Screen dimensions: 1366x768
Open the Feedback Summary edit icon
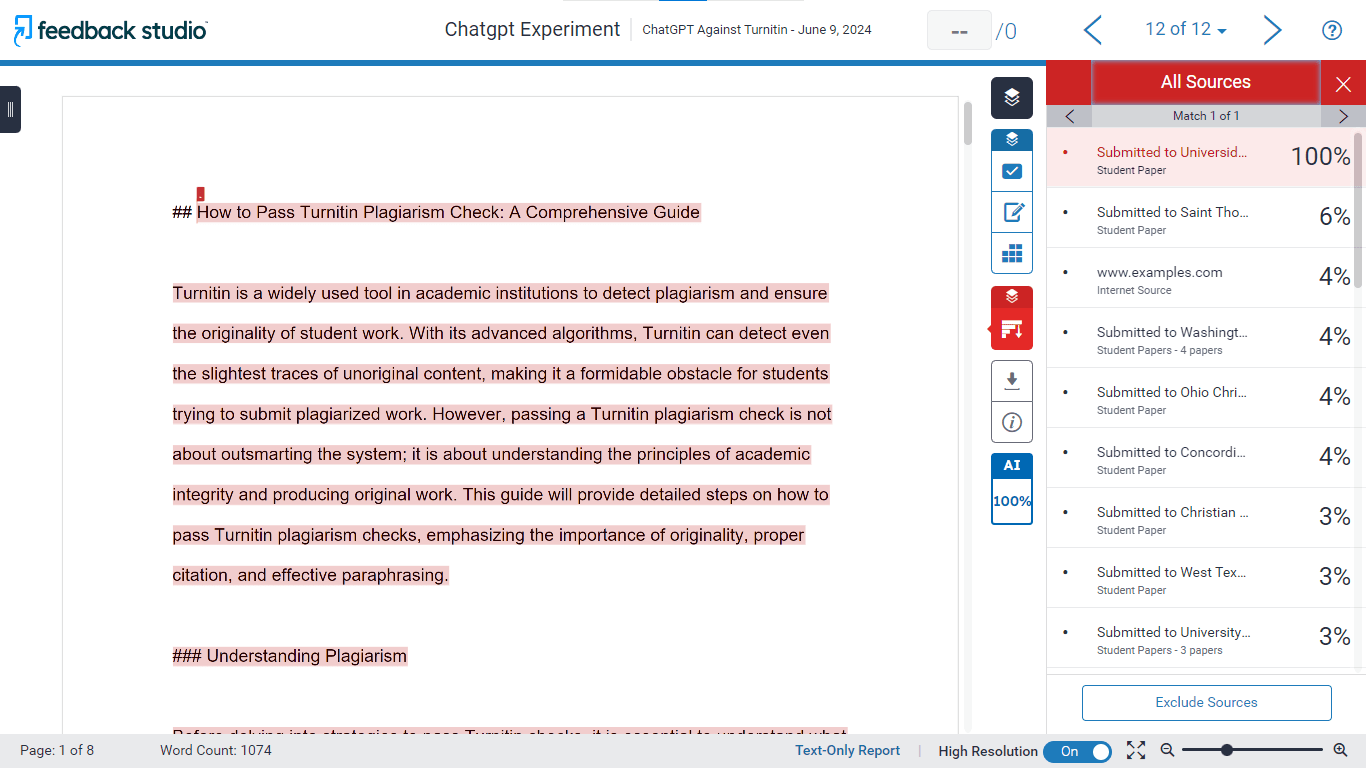click(x=1011, y=212)
